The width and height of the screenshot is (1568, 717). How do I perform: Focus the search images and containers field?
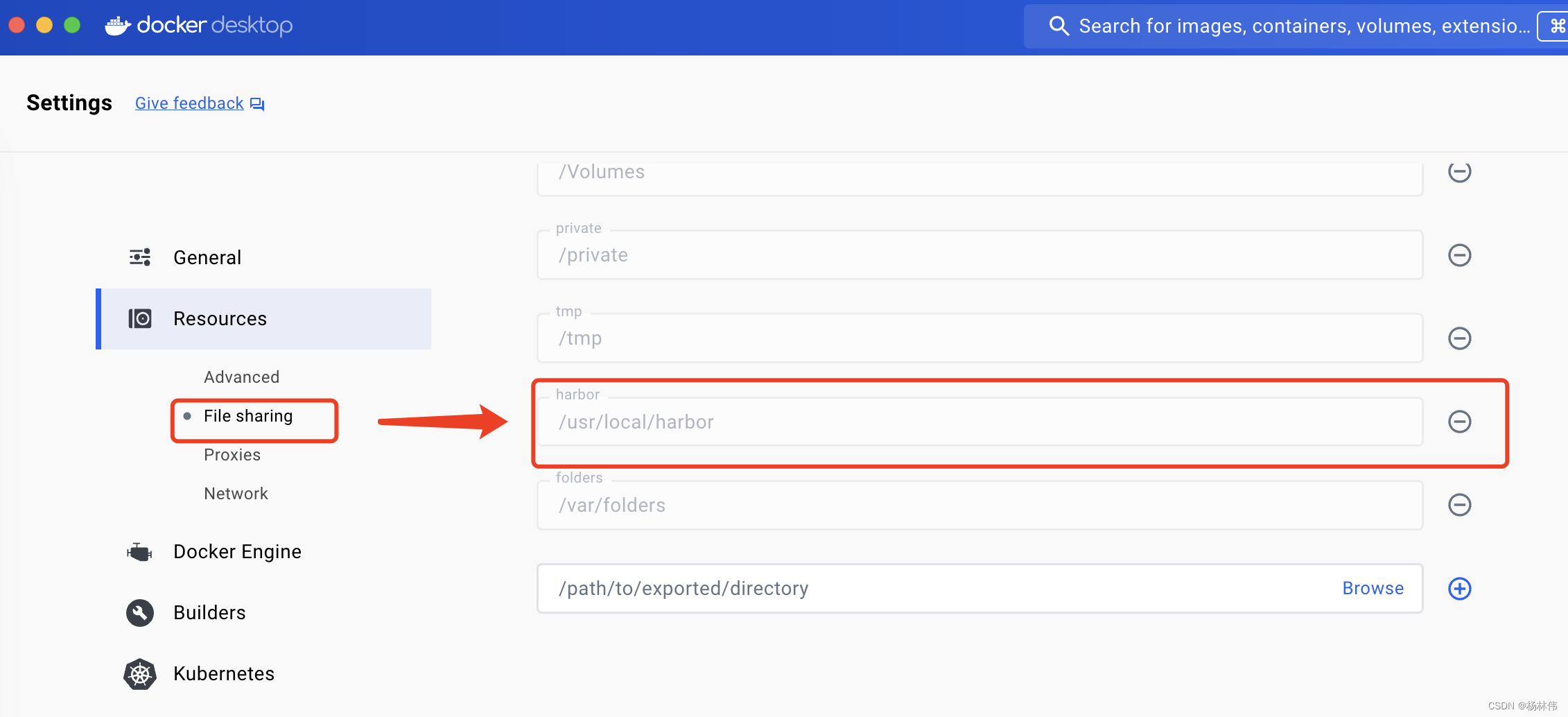(x=1296, y=26)
